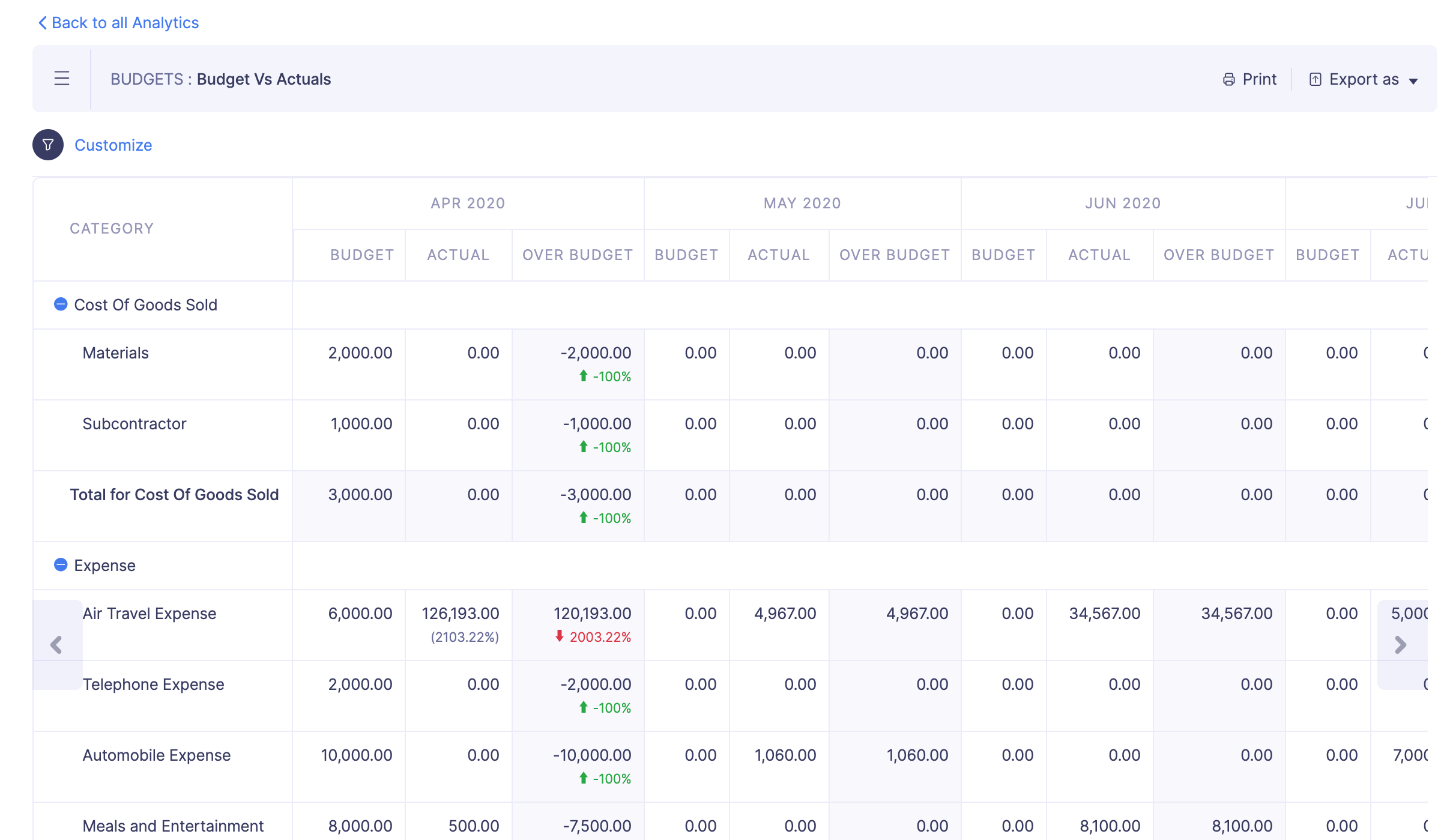The height and width of the screenshot is (840, 1453).
Task: Click the JUN 2020 column header
Action: (1123, 203)
